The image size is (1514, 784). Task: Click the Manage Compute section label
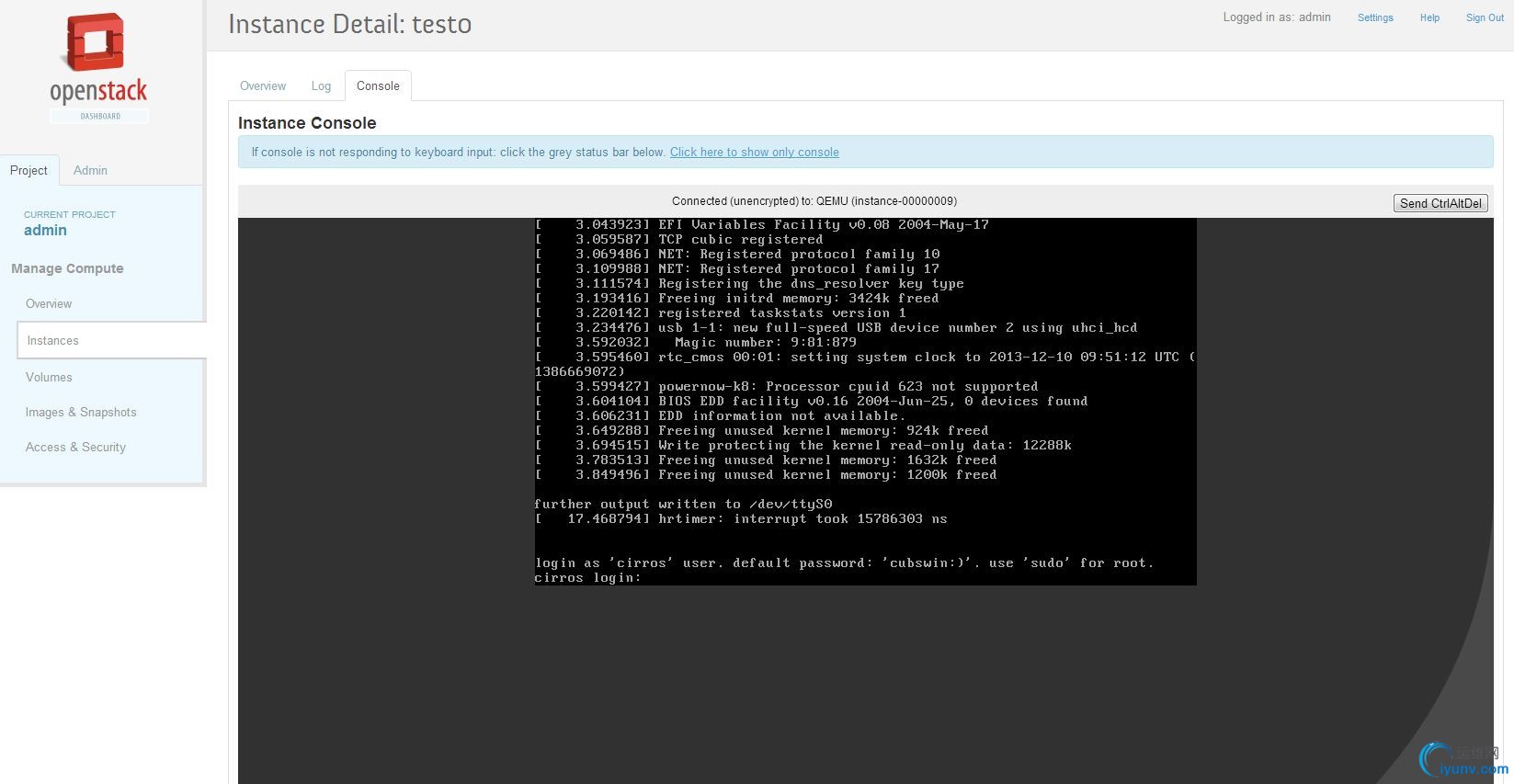67,268
